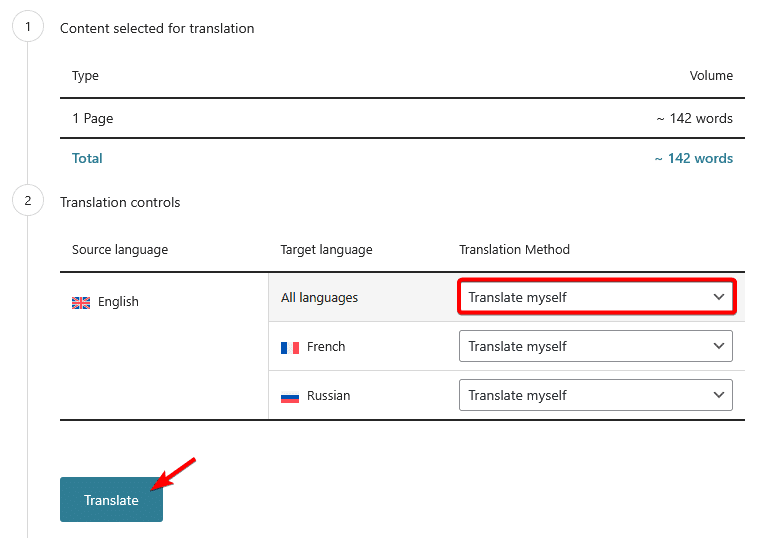768x547 pixels.
Task: Select the 1 Page row entry
Action: click(93, 118)
